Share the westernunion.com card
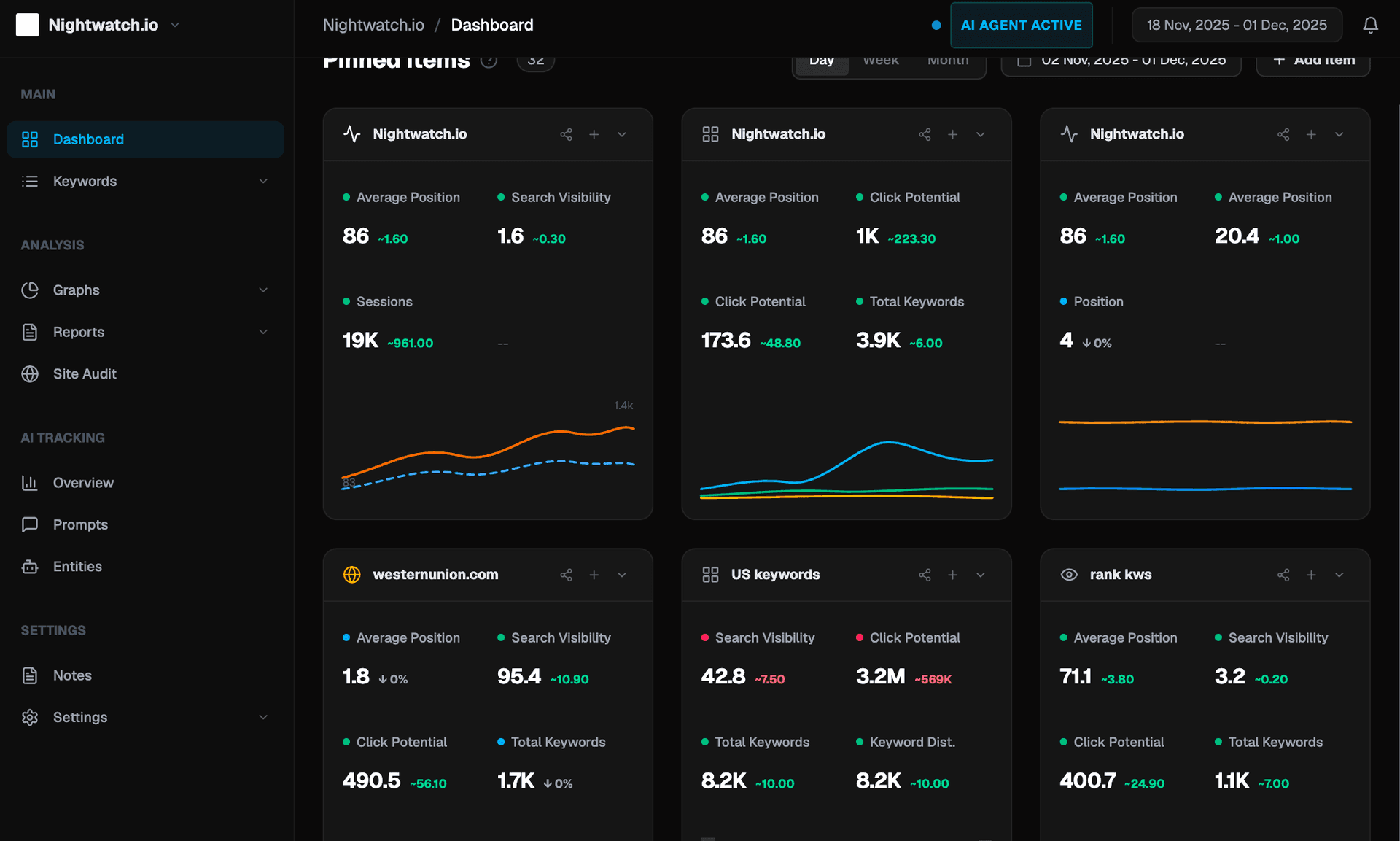1400x841 pixels. pyautogui.click(x=566, y=575)
